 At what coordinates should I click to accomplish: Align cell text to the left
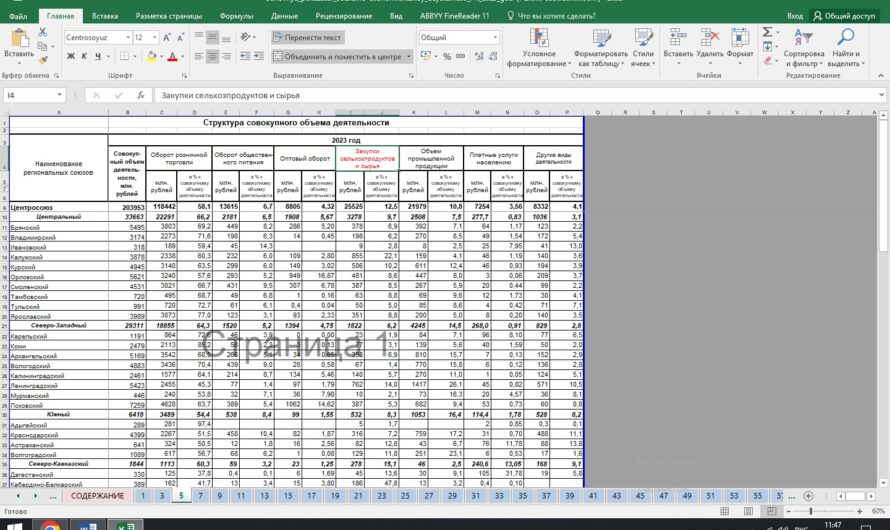(199, 56)
